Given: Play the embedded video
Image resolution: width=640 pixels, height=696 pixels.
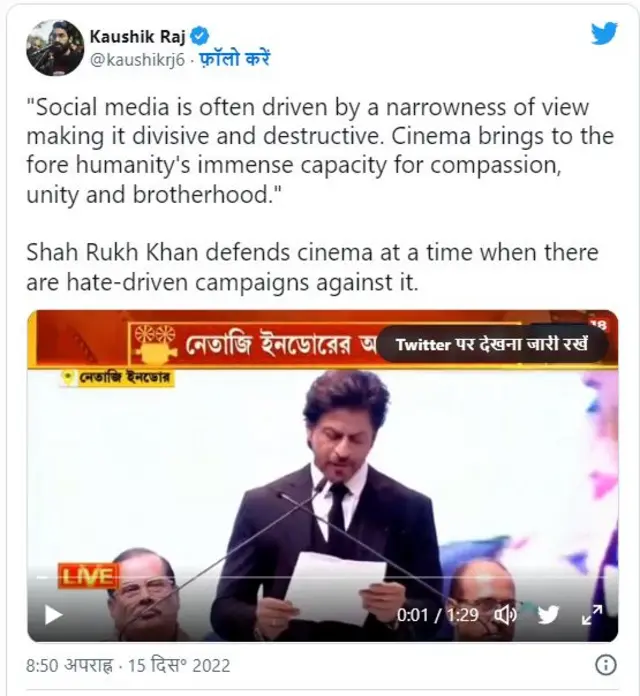Looking at the screenshot, I should [53, 615].
